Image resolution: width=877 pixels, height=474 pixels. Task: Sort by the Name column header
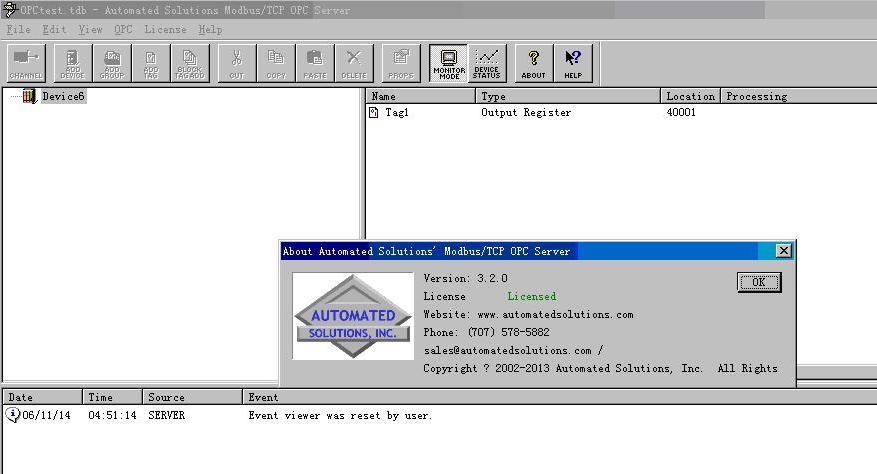tap(421, 96)
